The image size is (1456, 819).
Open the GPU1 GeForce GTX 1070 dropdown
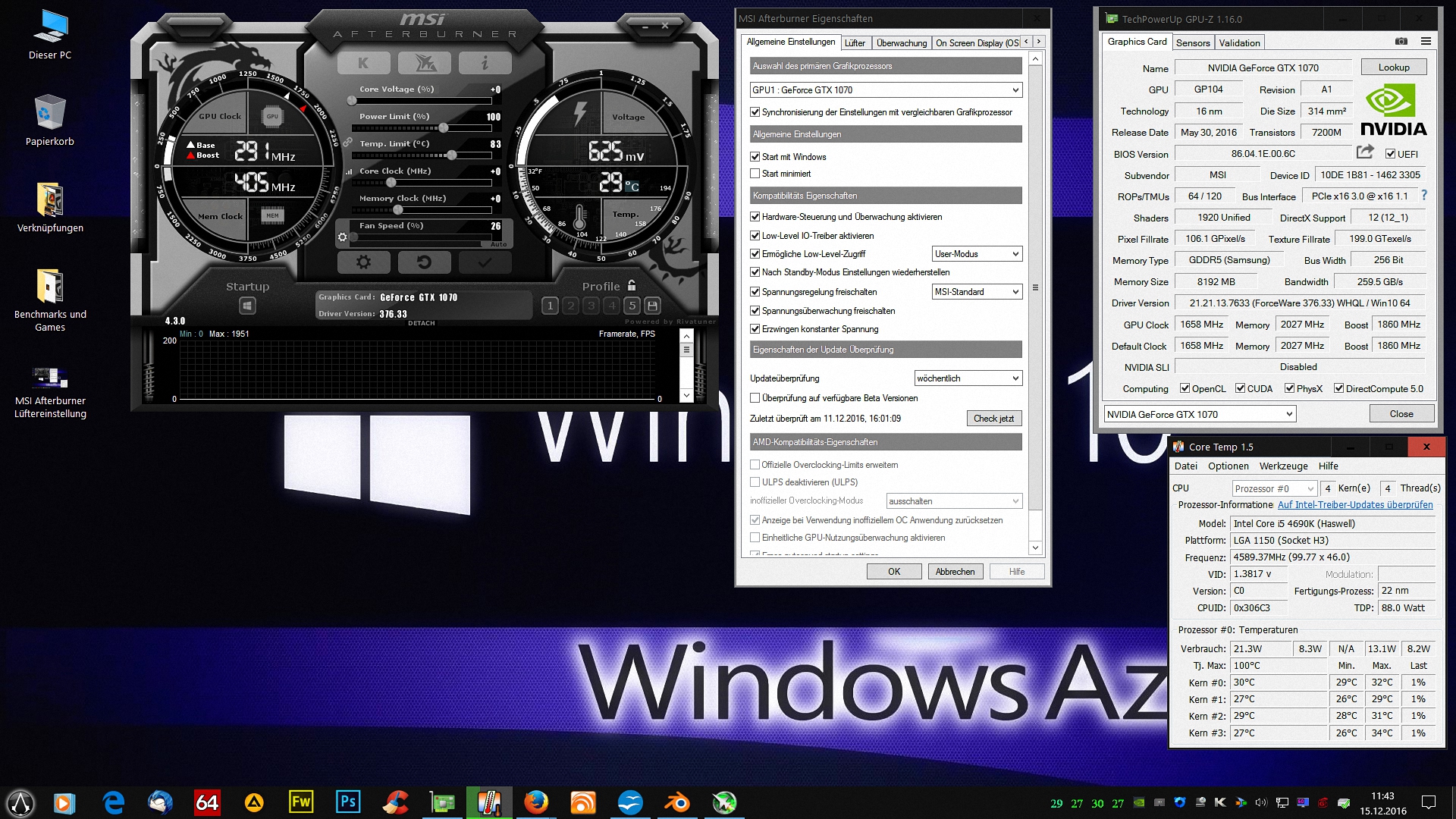pyautogui.click(x=886, y=90)
